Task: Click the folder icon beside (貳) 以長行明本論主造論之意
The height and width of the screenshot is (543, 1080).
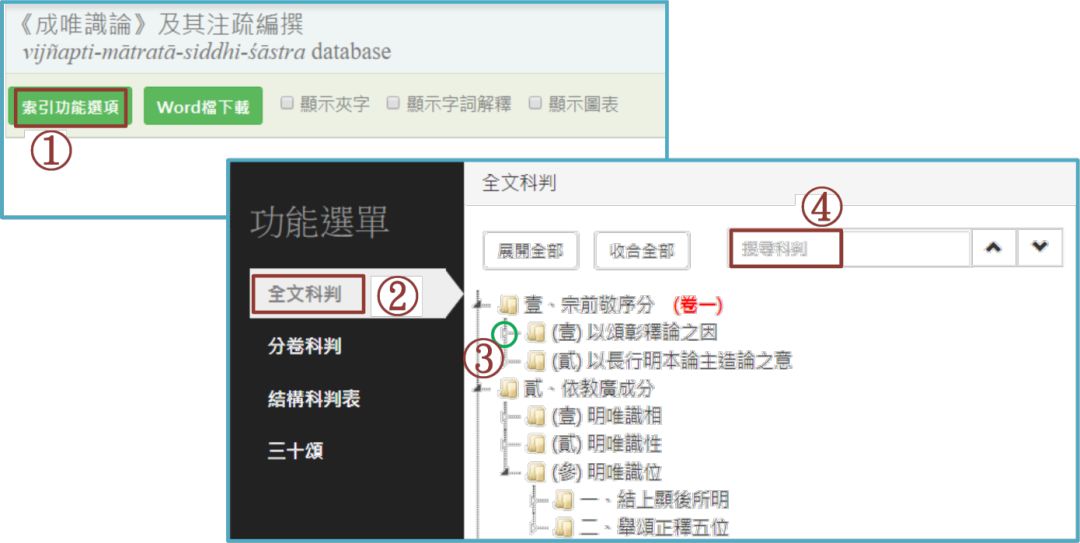Action: tap(535, 360)
